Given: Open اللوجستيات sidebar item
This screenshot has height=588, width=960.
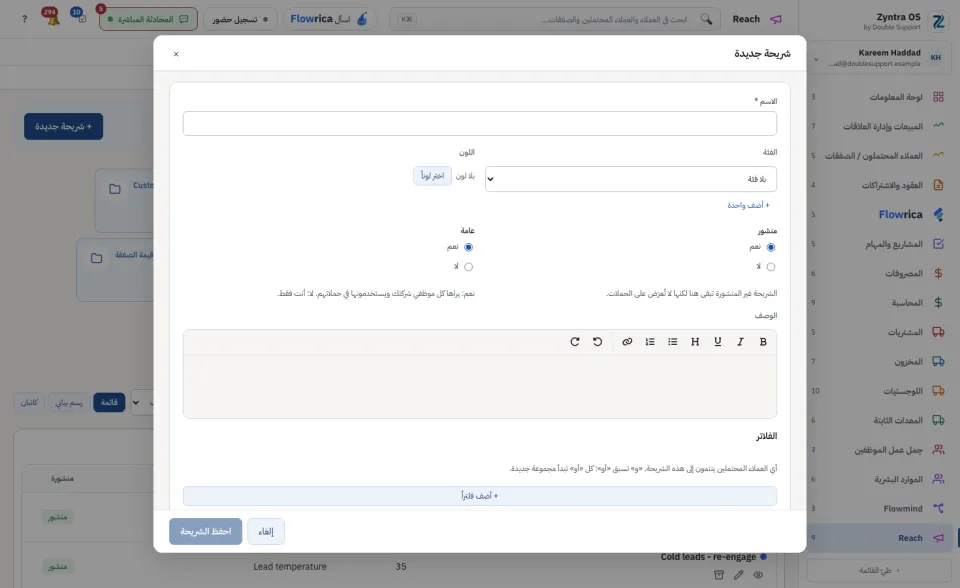Looking at the screenshot, I should pos(879,391).
